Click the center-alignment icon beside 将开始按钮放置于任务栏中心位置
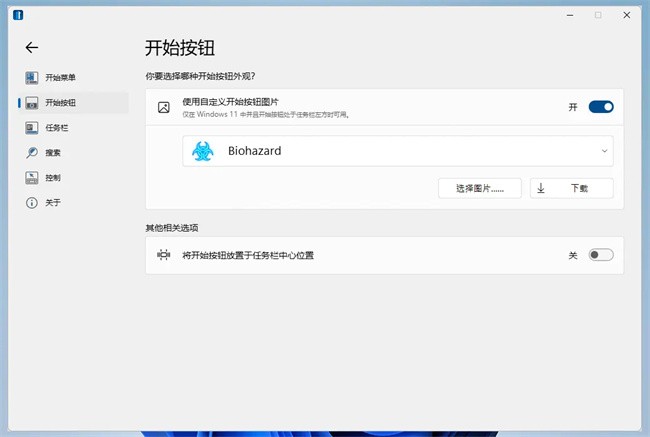The image size is (650, 437). (x=164, y=255)
